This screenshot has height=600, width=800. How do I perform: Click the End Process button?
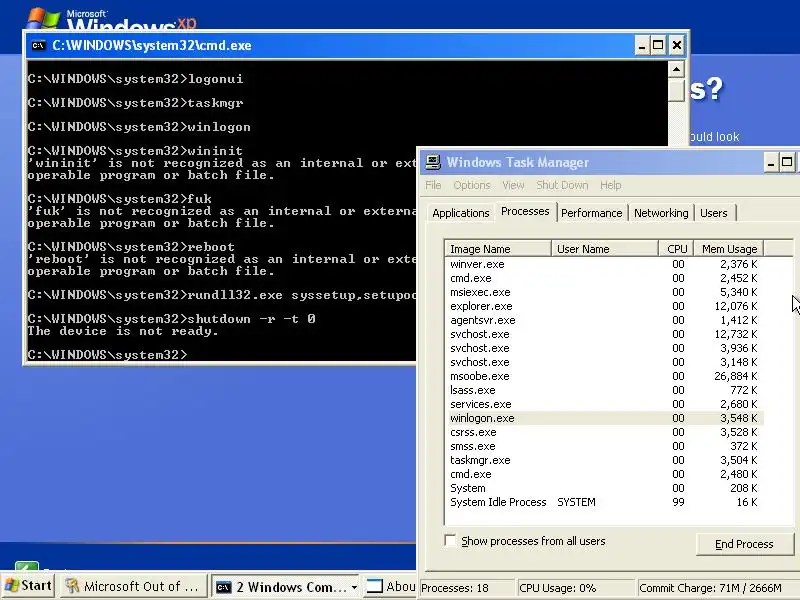point(744,544)
